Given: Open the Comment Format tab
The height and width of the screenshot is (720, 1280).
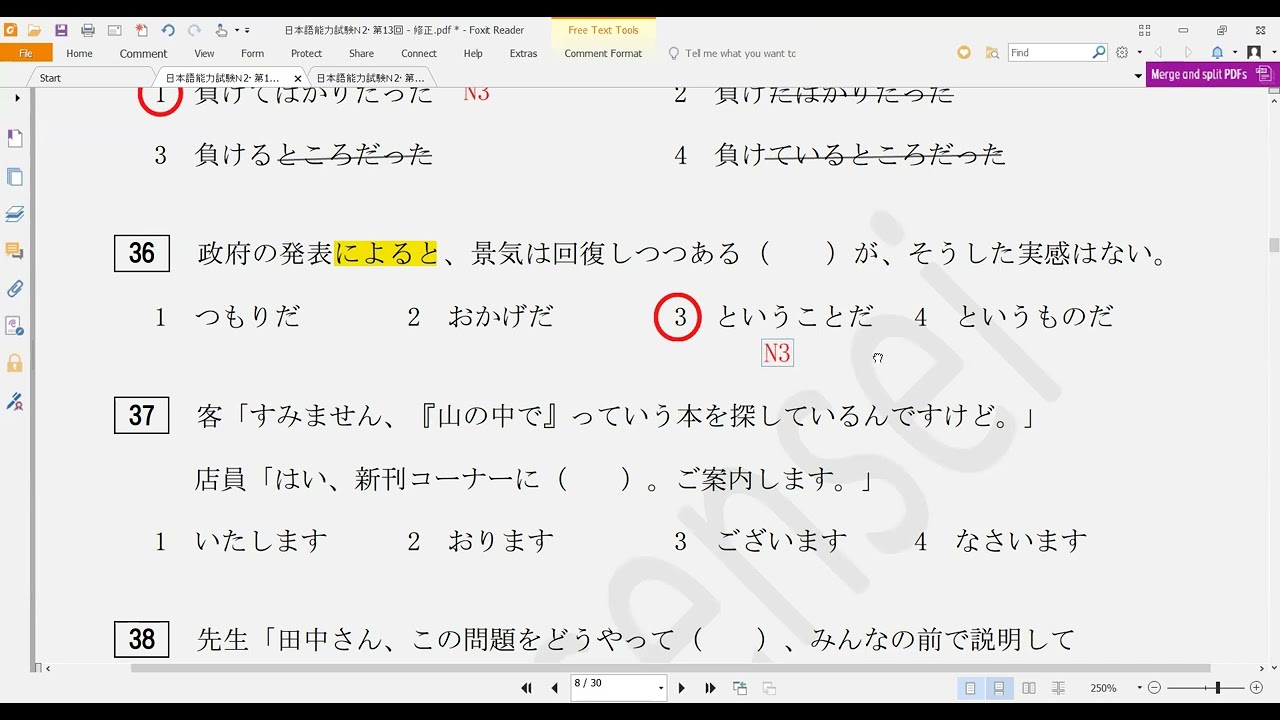Looking at the screenshot, I should click(x=603, y=54).
